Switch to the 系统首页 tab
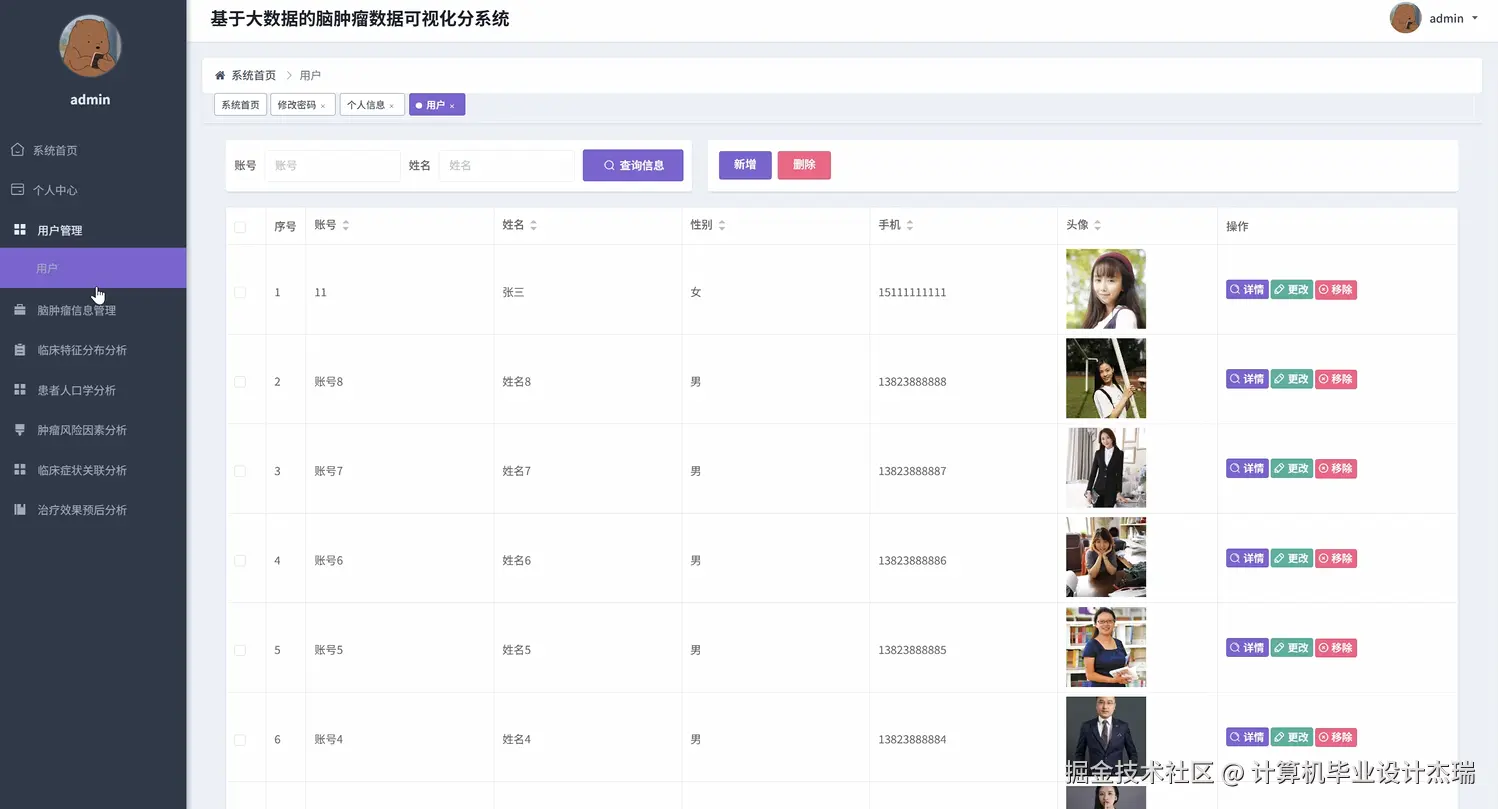The width and height of the screenshot is (1498, 809). pyautogui.click(x=240, y=105)
